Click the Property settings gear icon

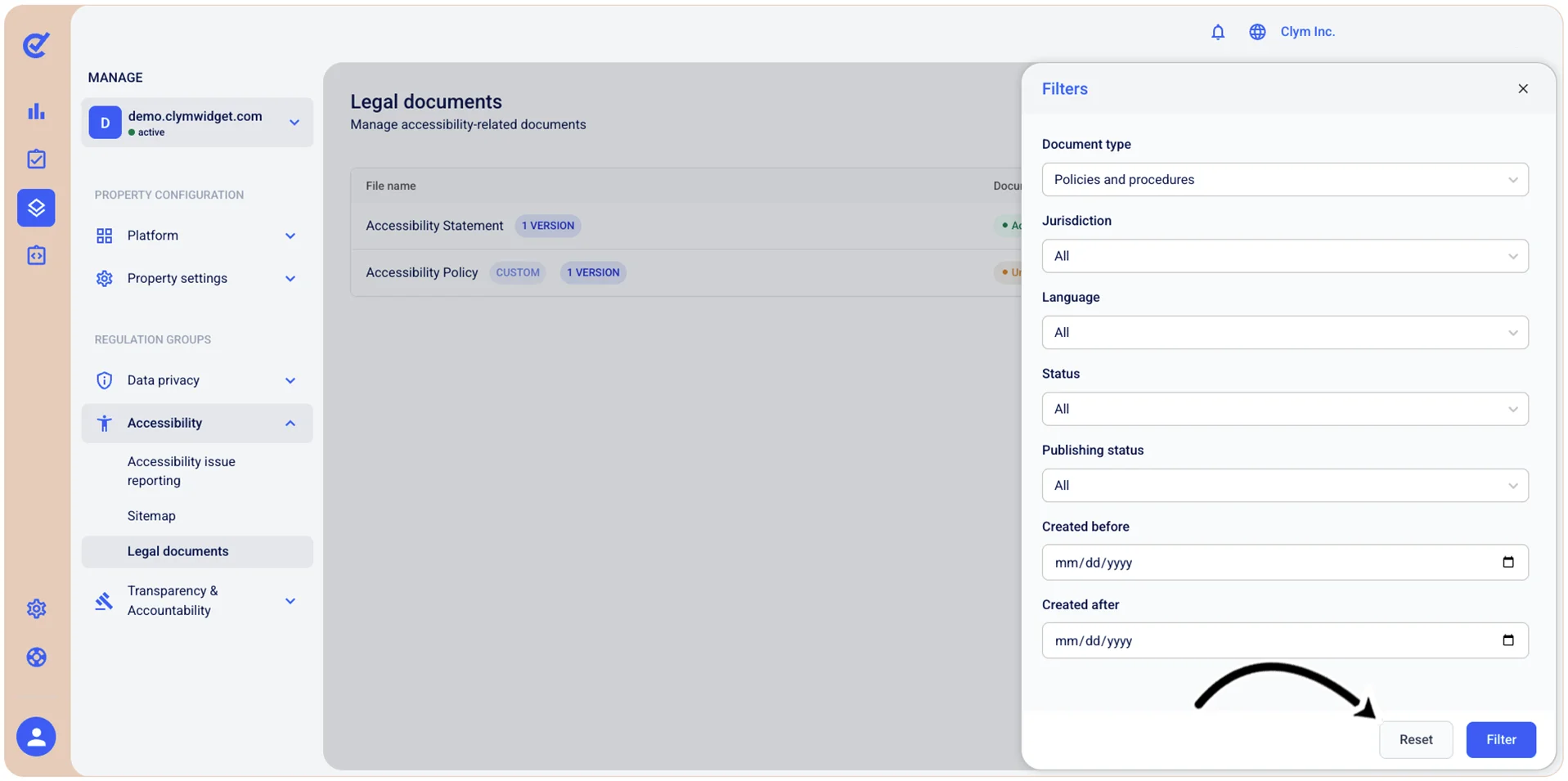[x=104, y=278]
